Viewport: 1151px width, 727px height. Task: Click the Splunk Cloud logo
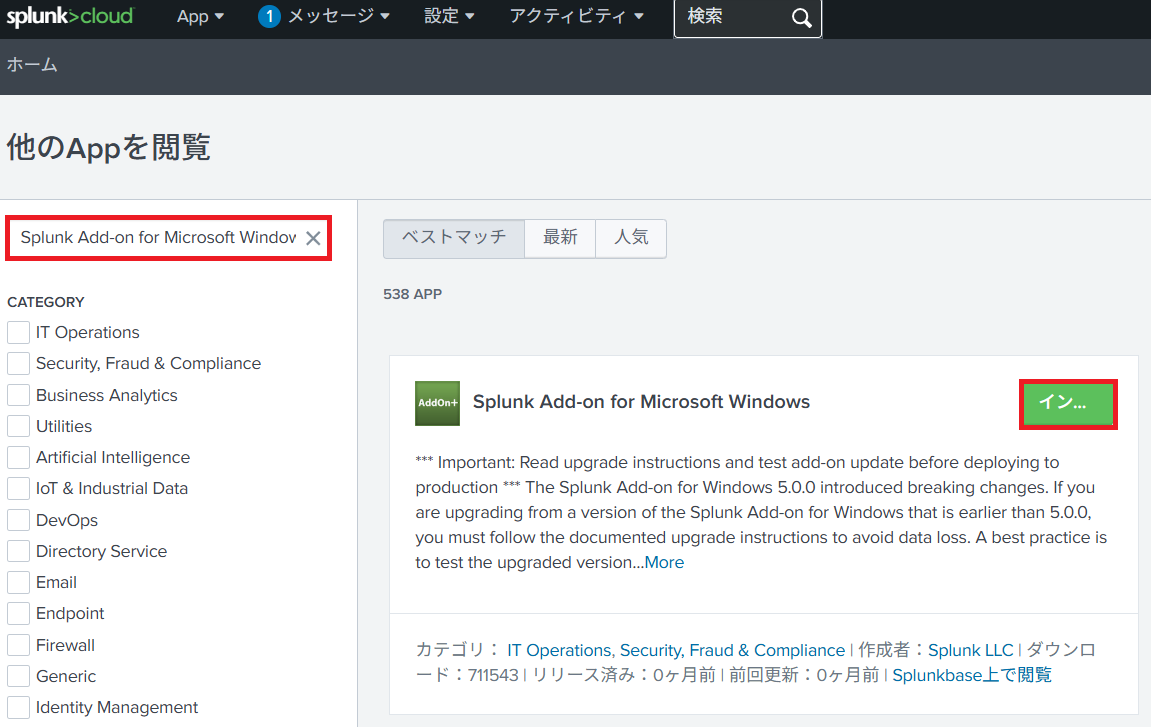(70, 17)
